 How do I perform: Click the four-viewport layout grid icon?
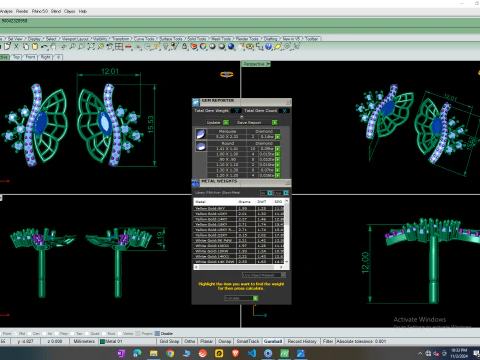pos(119,47)
